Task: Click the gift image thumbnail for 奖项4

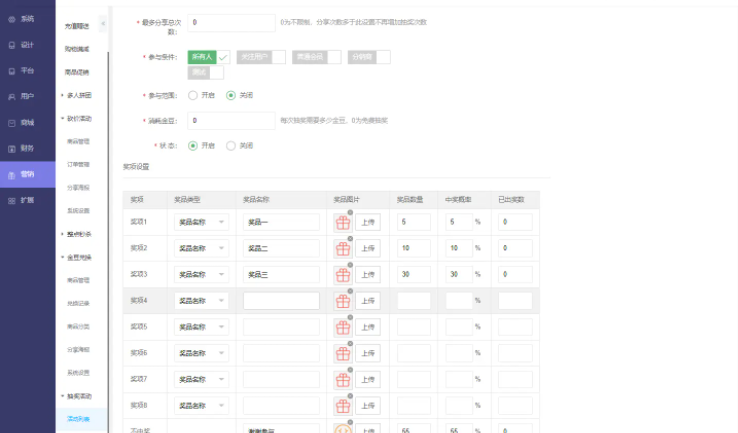Action: (x=343, y=301)
